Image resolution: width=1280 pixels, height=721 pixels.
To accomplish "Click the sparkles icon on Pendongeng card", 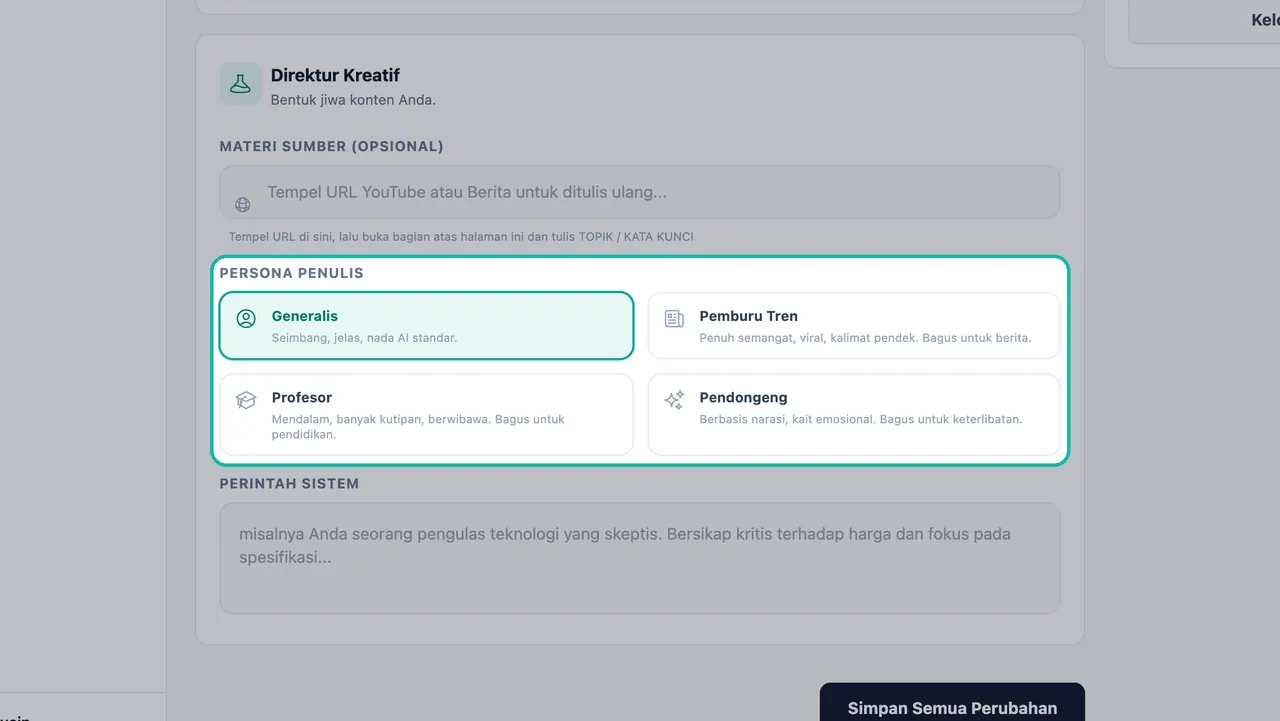I will click(674, 400).
